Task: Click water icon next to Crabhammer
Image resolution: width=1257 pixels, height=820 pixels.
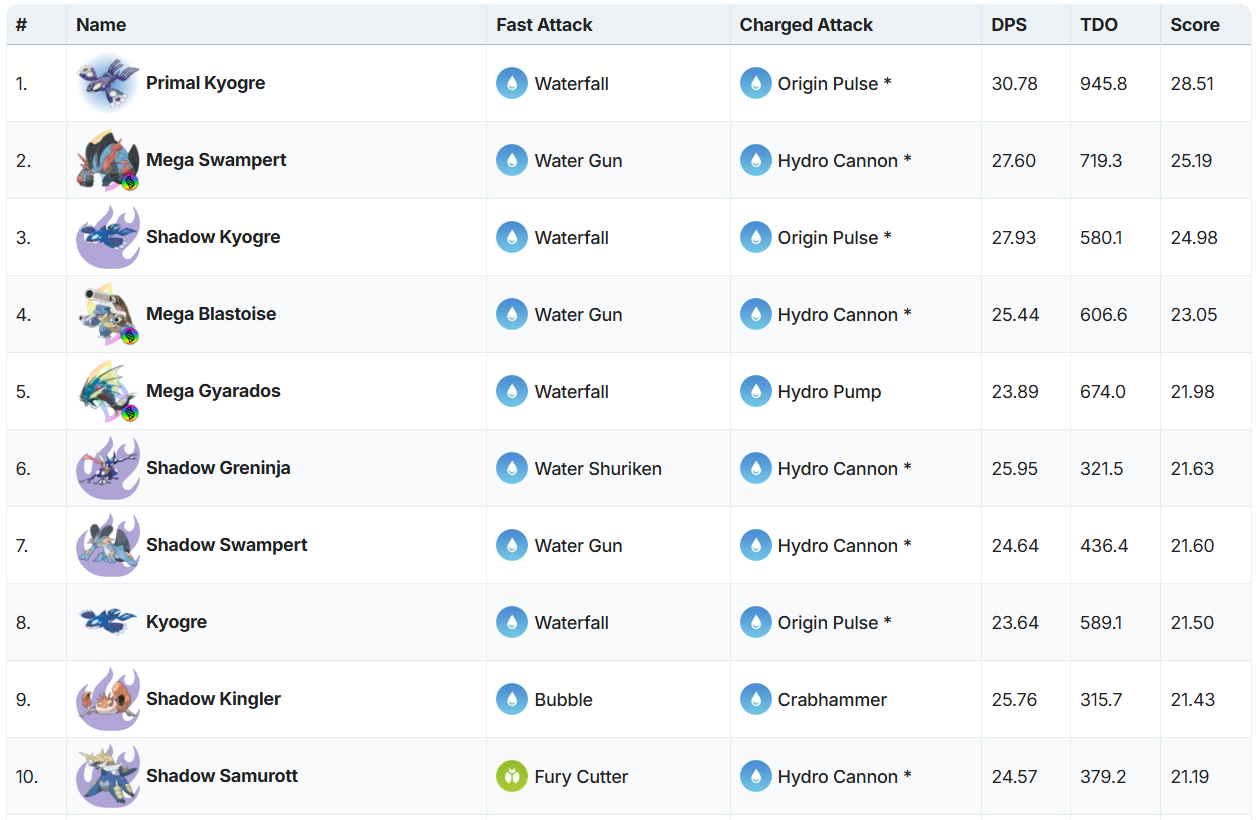Action: 756,699
